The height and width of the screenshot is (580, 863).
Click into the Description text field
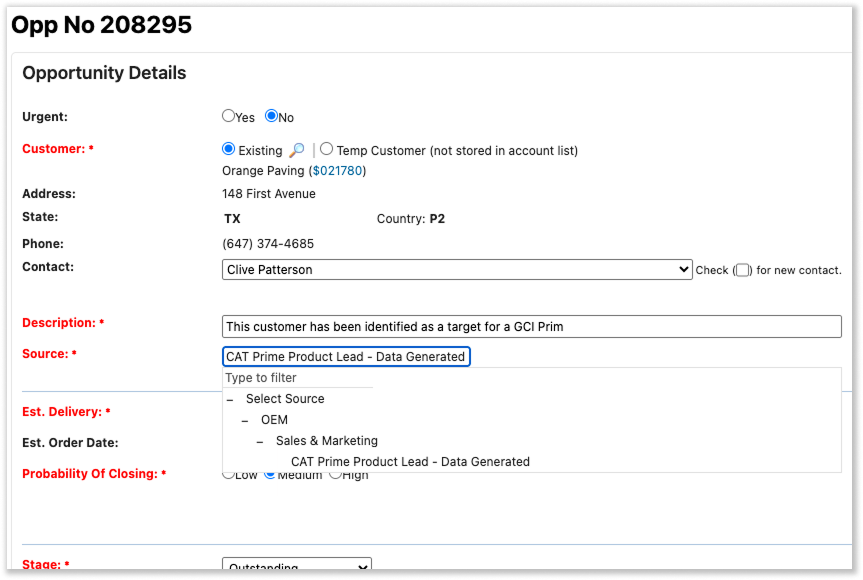[531, 327]
